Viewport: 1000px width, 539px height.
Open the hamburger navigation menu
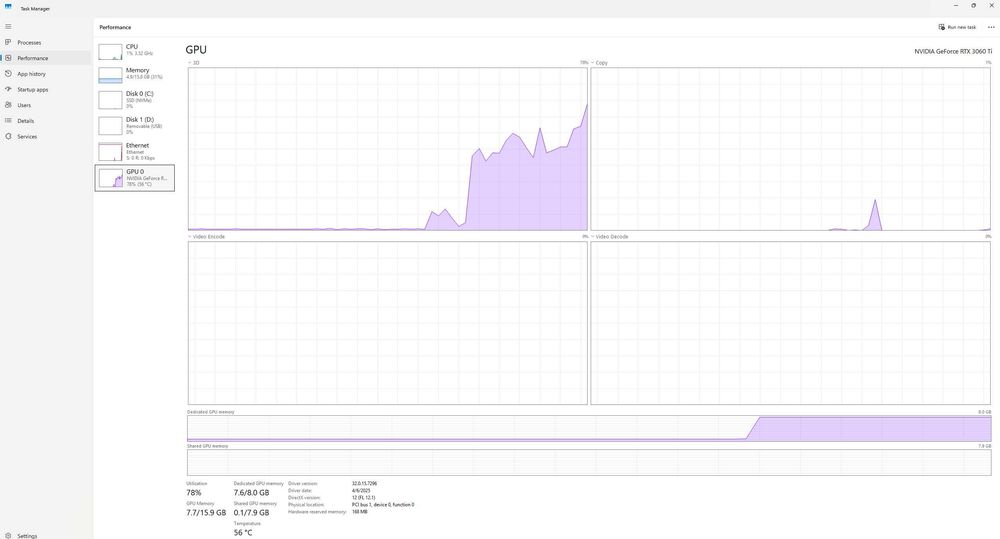[x=8, y=26]
